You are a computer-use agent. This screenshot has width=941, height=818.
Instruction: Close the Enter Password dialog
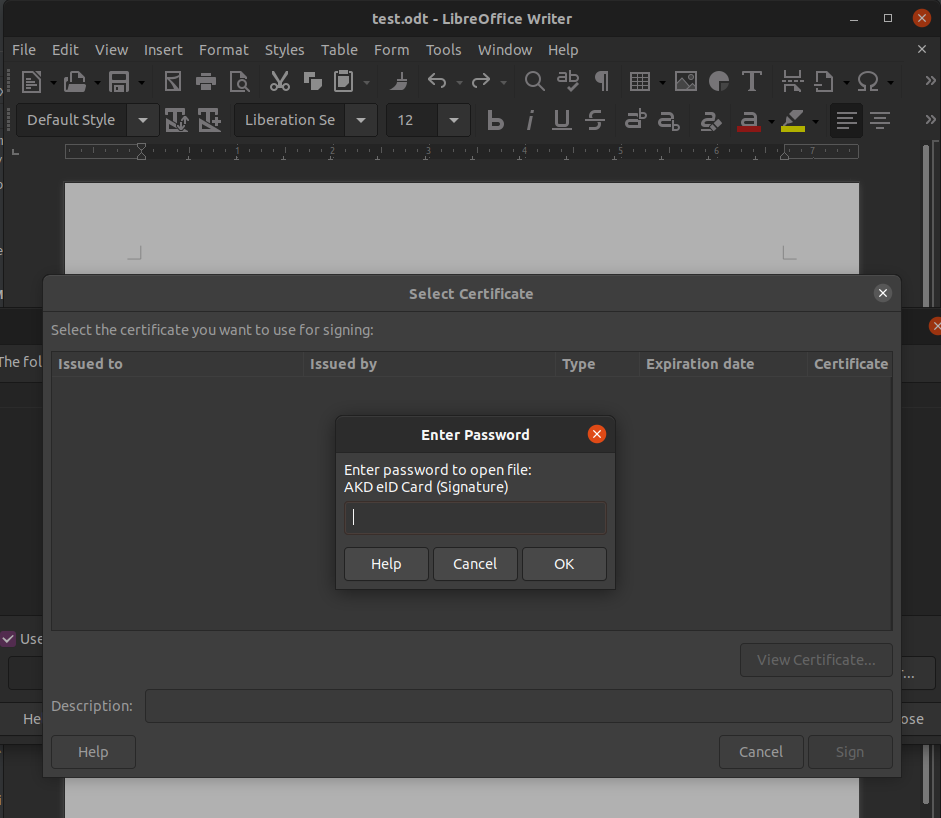(x=597, y=434)
